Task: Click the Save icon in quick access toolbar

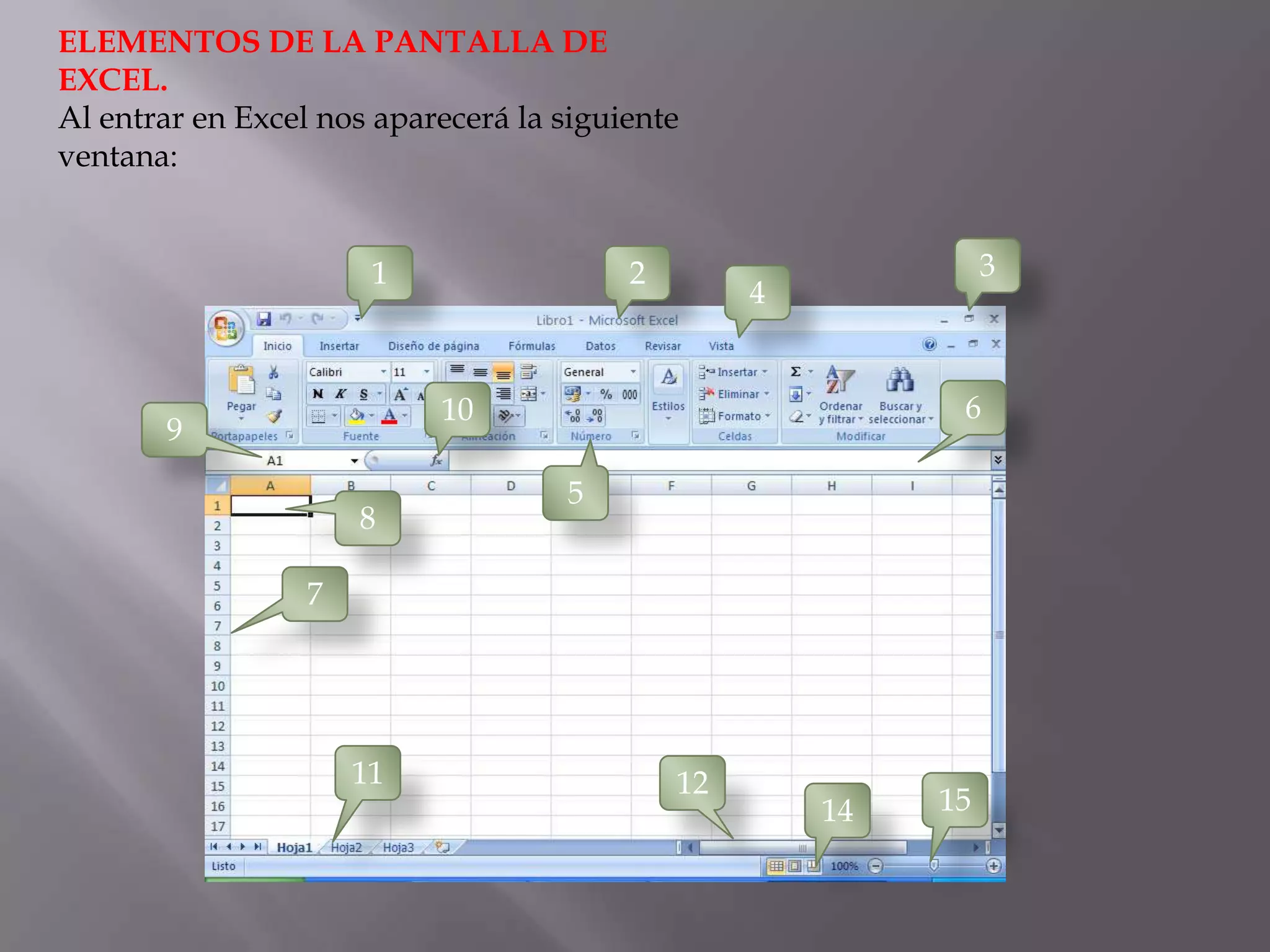Action: (x=265, y=319)
